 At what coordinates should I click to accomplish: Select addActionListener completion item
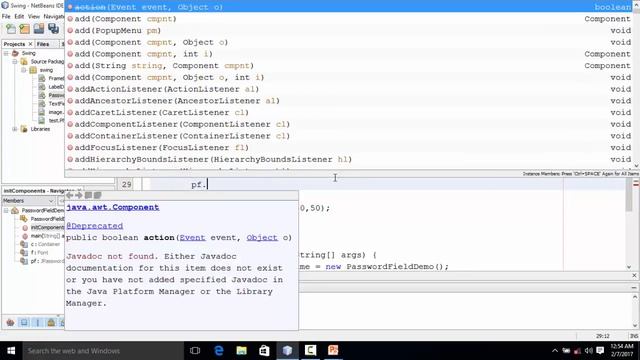(349, 89)
